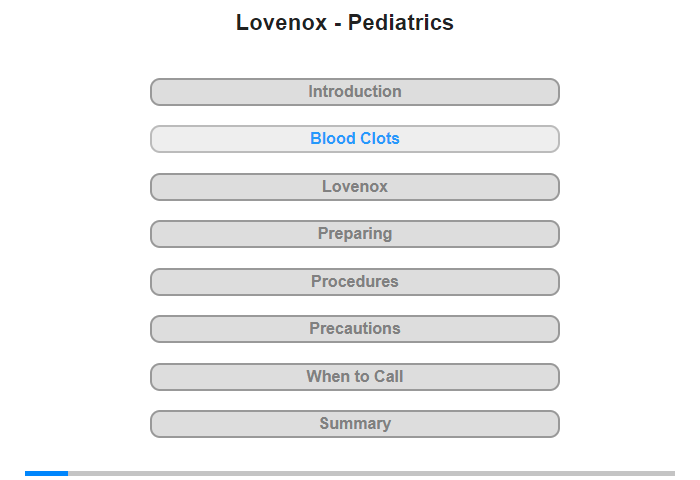The image size is (700, 480).
Task: Click the blue filled part of progress bar
Action: [46, 473]
